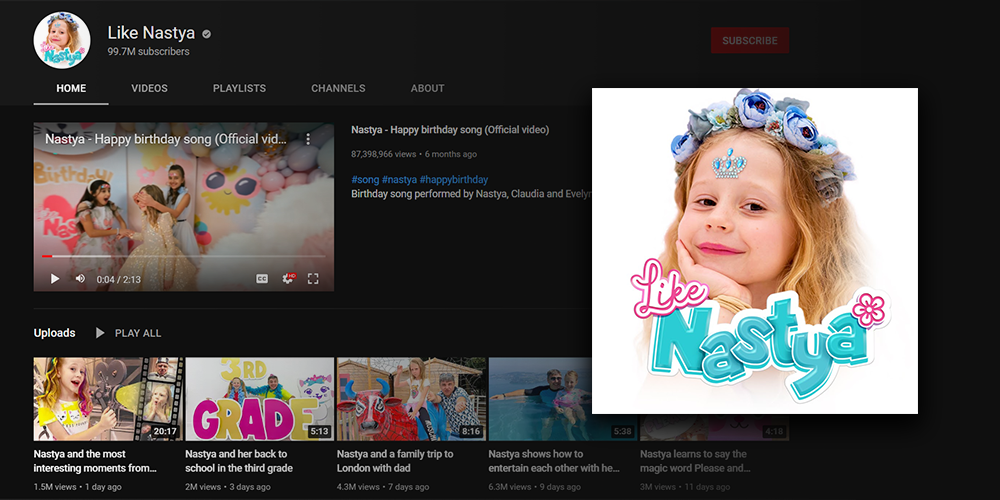The image size is (1000, 500).
Task: Click the PLAY ALL triangle icon
Action: tap(99, 333)
